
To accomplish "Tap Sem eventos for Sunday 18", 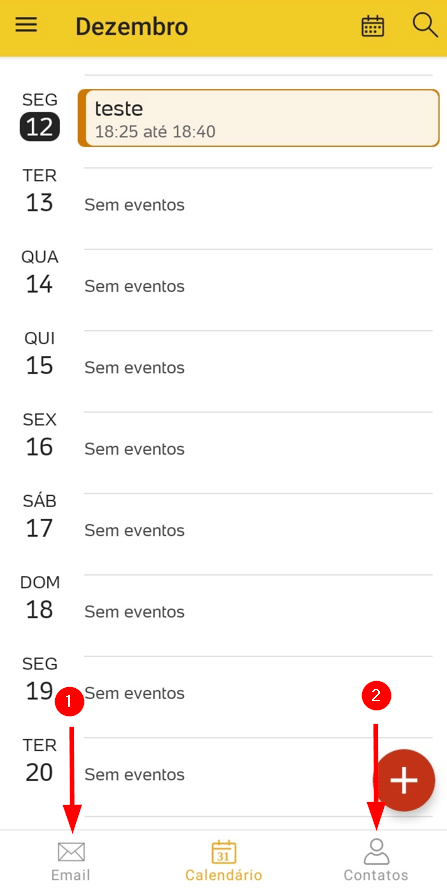I will (135, 612).
